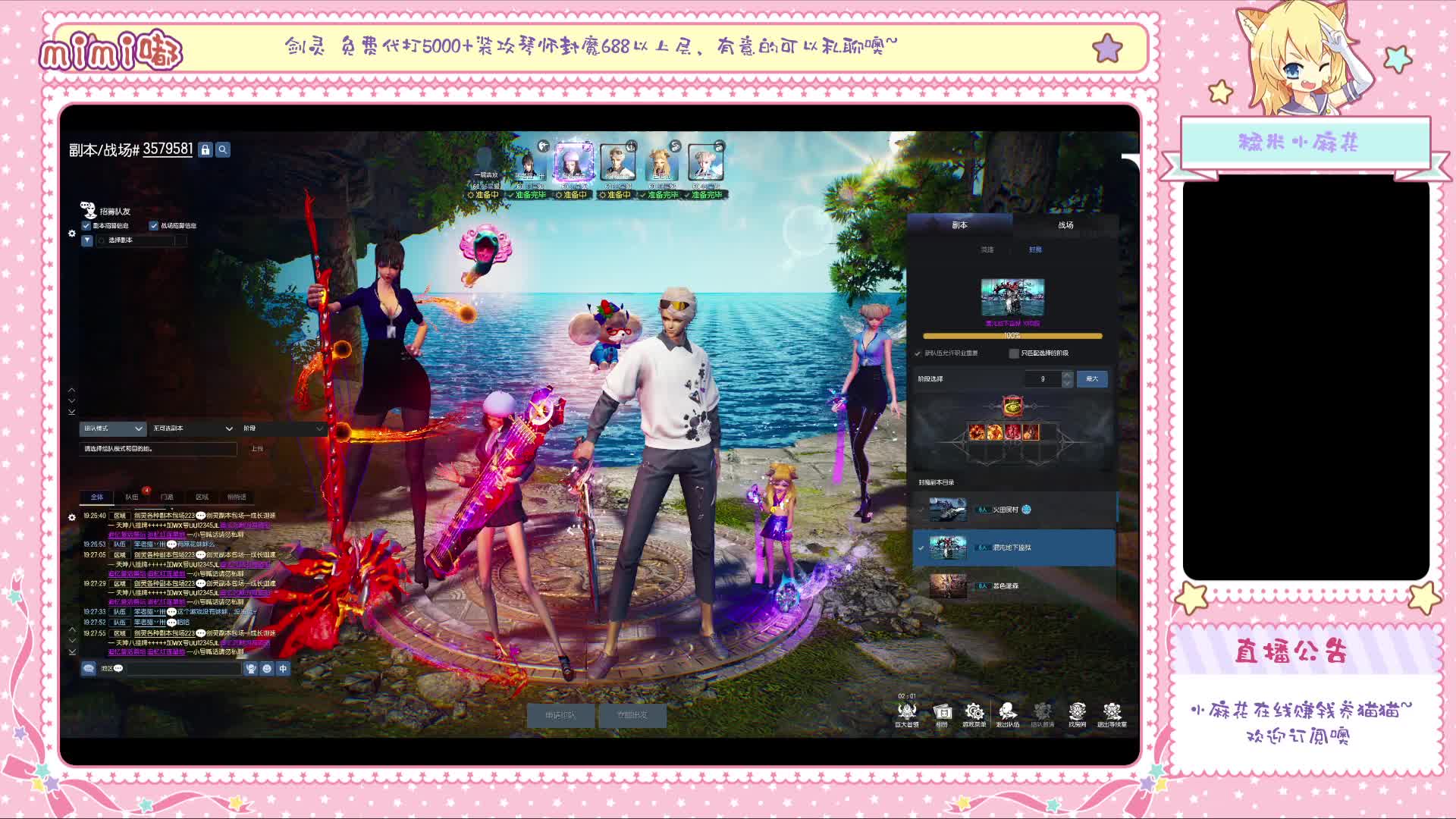Click the 退出等候室 exit waiting room icon
The width and height of the screenshot is (1456, 819).
[1112, 712]
